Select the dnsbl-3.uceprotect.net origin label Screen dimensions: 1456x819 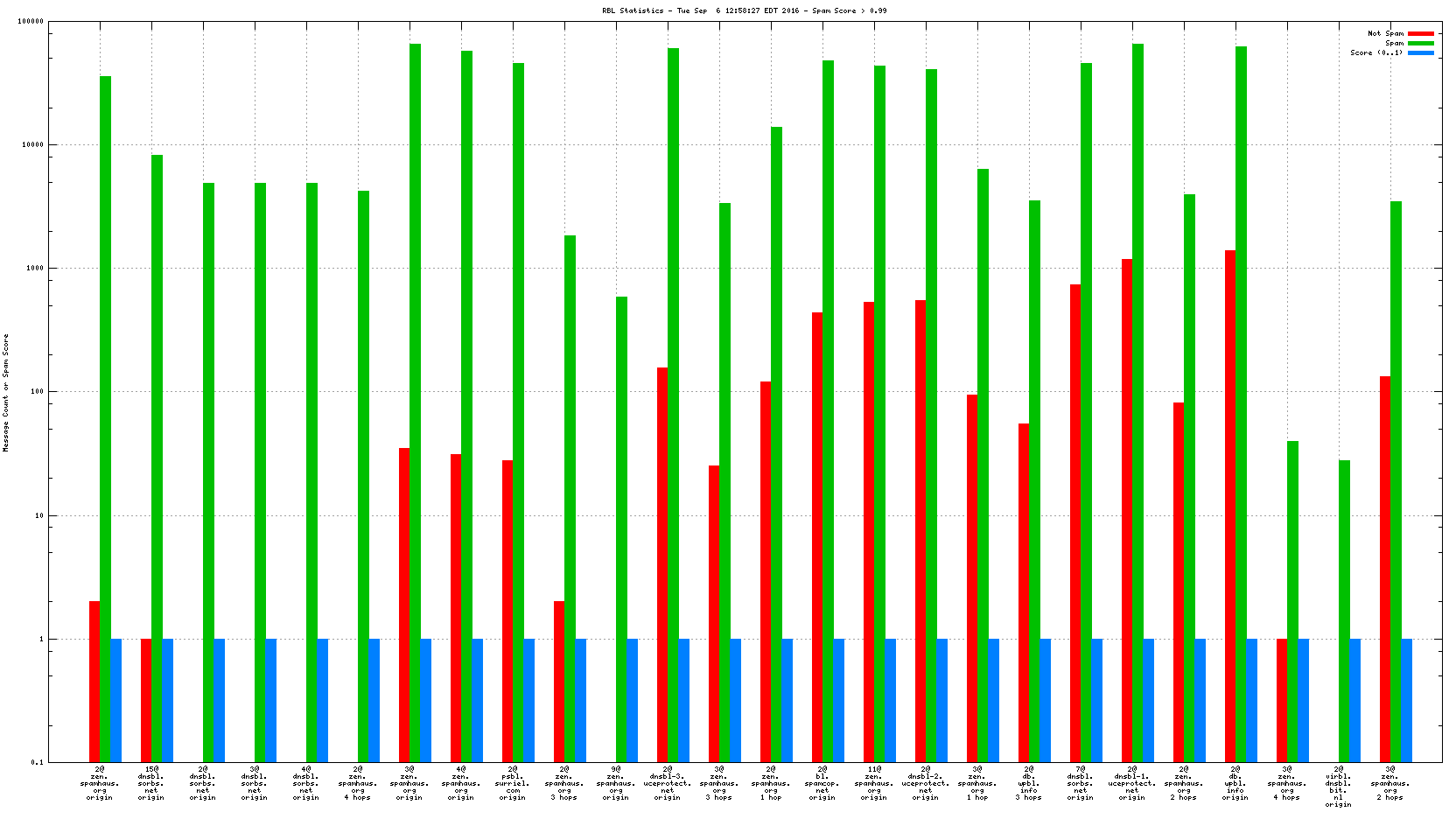pos(668,783)
